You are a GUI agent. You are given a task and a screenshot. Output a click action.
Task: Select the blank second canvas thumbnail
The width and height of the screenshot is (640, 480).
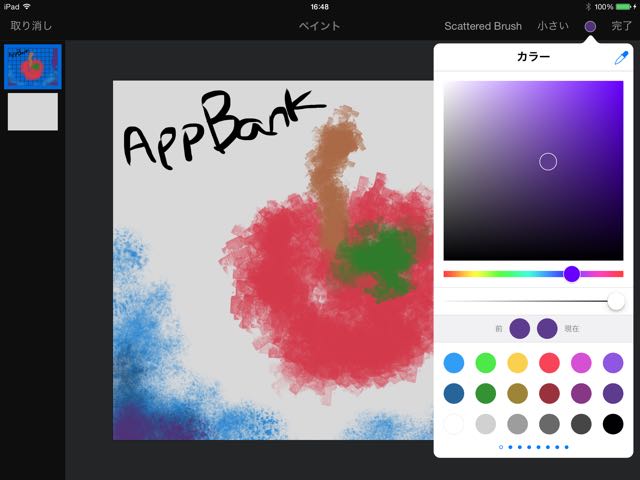coord(33,112)
